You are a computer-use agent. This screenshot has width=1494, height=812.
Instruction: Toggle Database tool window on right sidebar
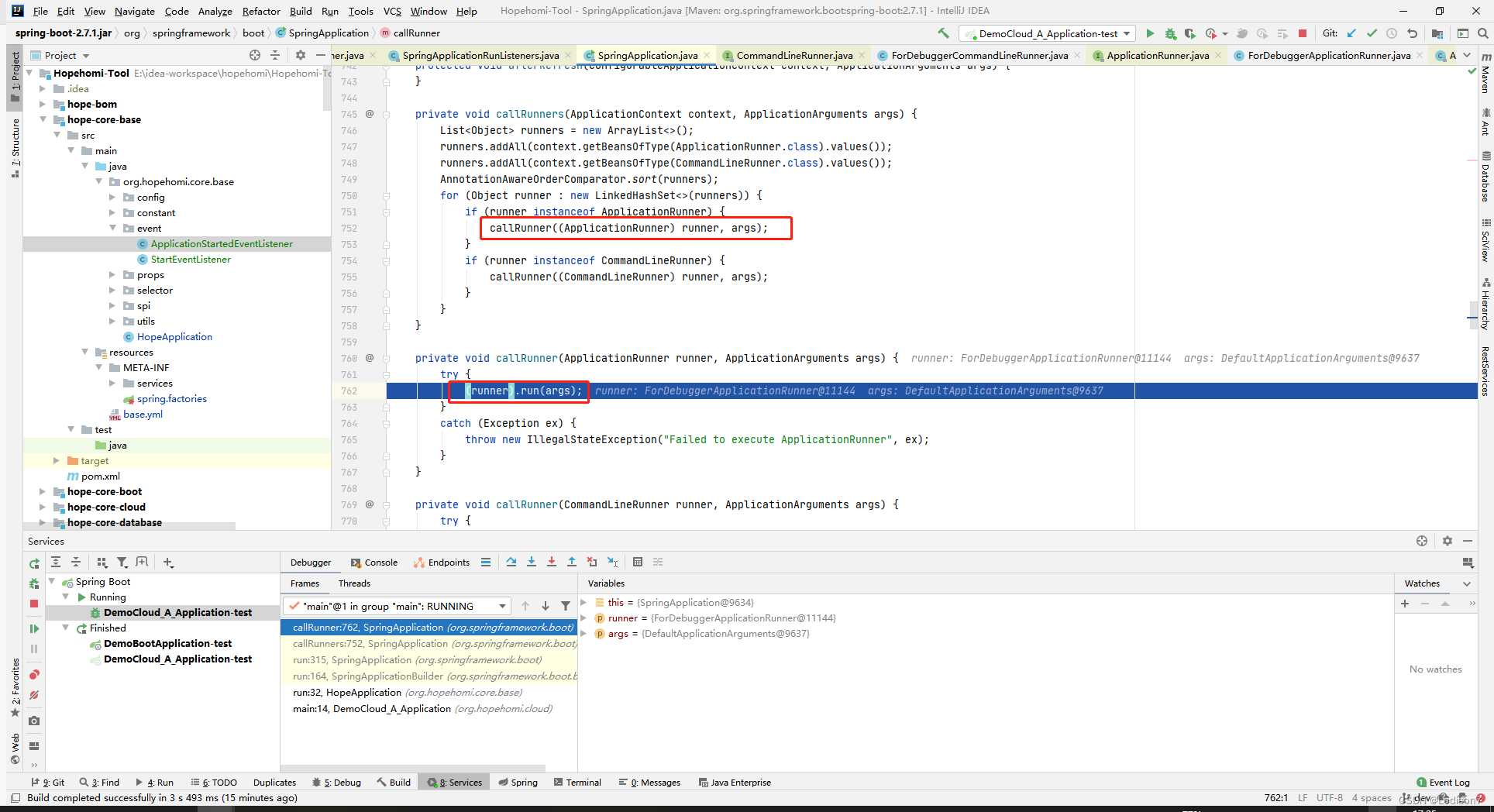pos(1485,177)
